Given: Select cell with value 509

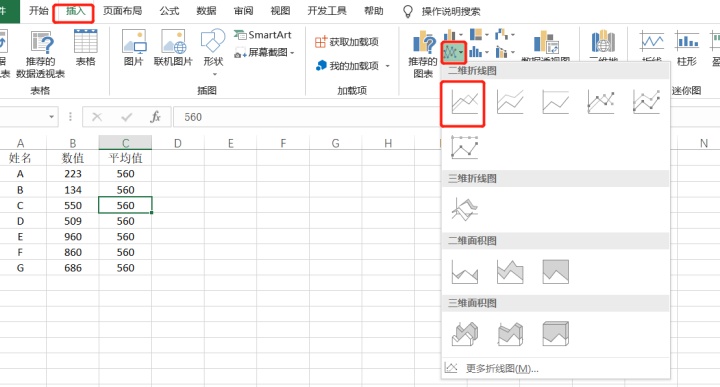Looking at the screenshot, I should click(73, 221).
